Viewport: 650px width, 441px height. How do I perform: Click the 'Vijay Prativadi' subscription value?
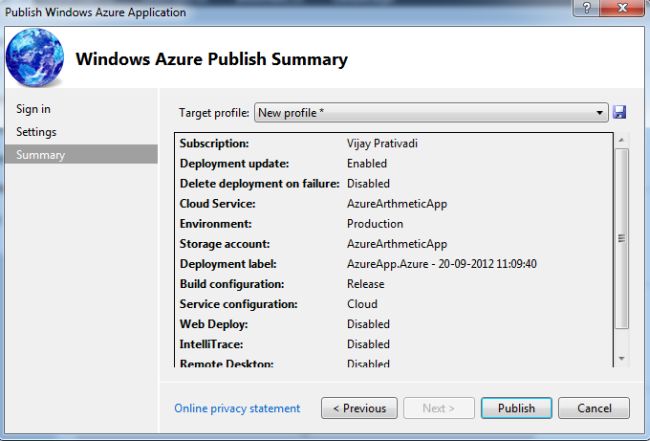tap(382, 143)
